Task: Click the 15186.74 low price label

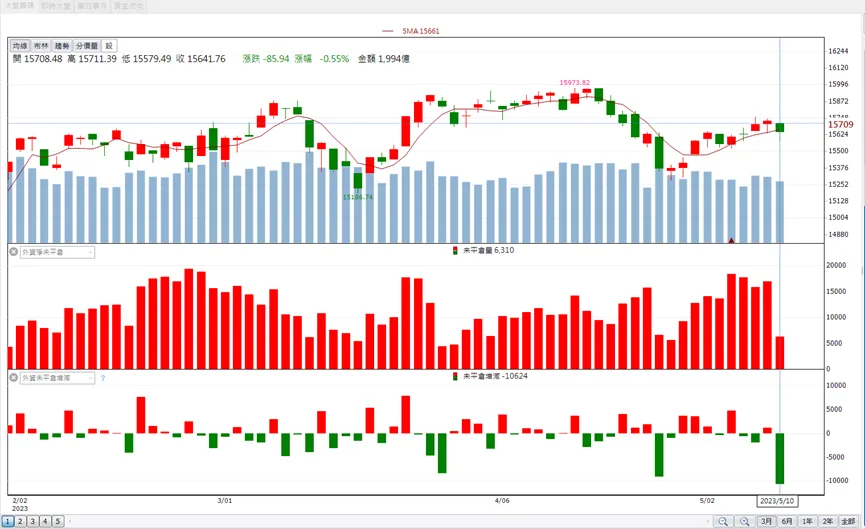Action: pos(357,197)
